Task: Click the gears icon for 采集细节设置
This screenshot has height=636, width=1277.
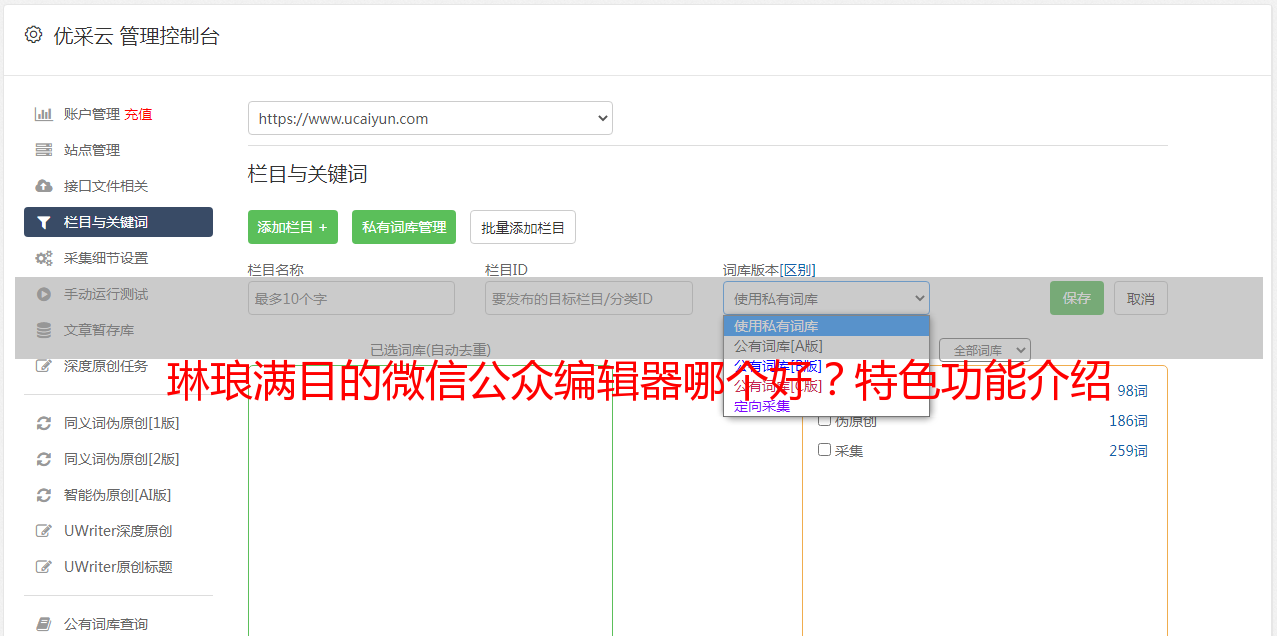Action: [43, 258]
